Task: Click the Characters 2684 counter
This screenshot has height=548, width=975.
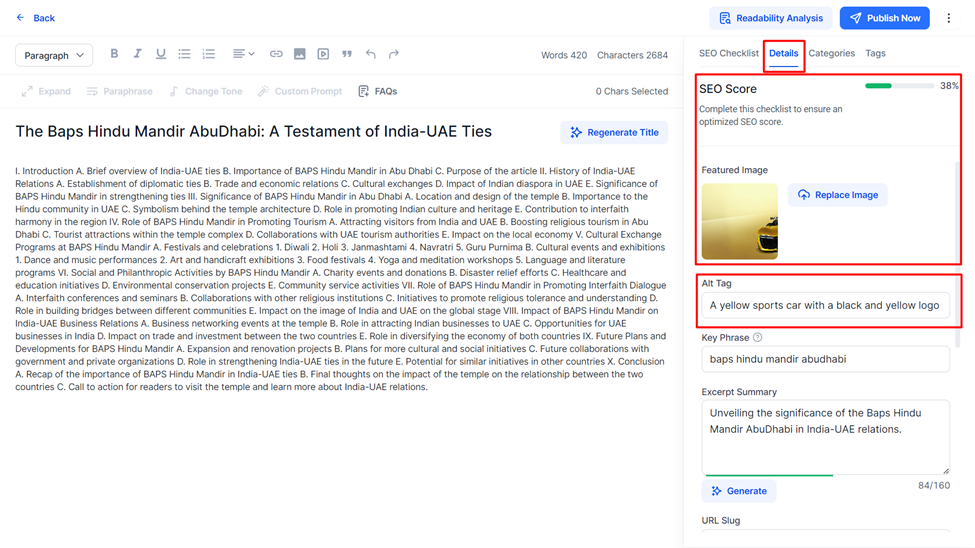Action: (632, 55)
